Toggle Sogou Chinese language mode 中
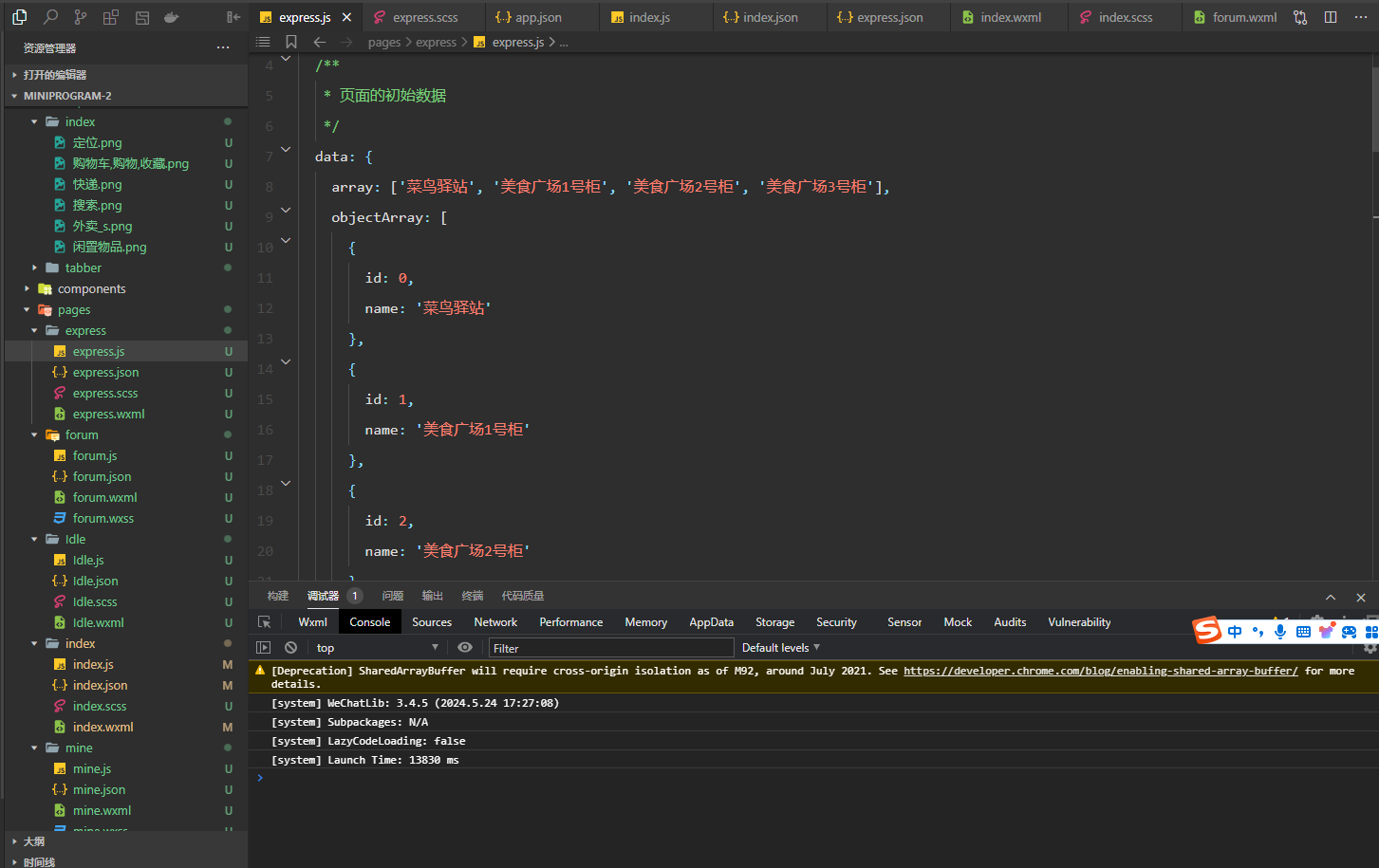Viewport: 1379px width, 868px height. point(1235,631)
